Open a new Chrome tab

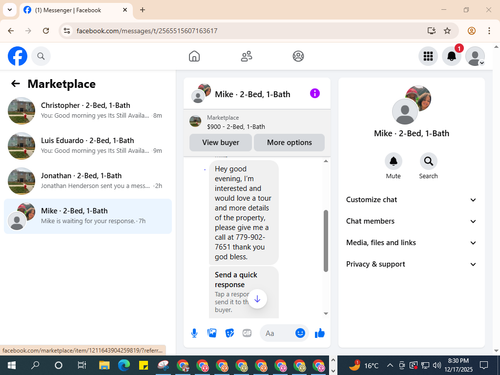[x=143, y=10]
